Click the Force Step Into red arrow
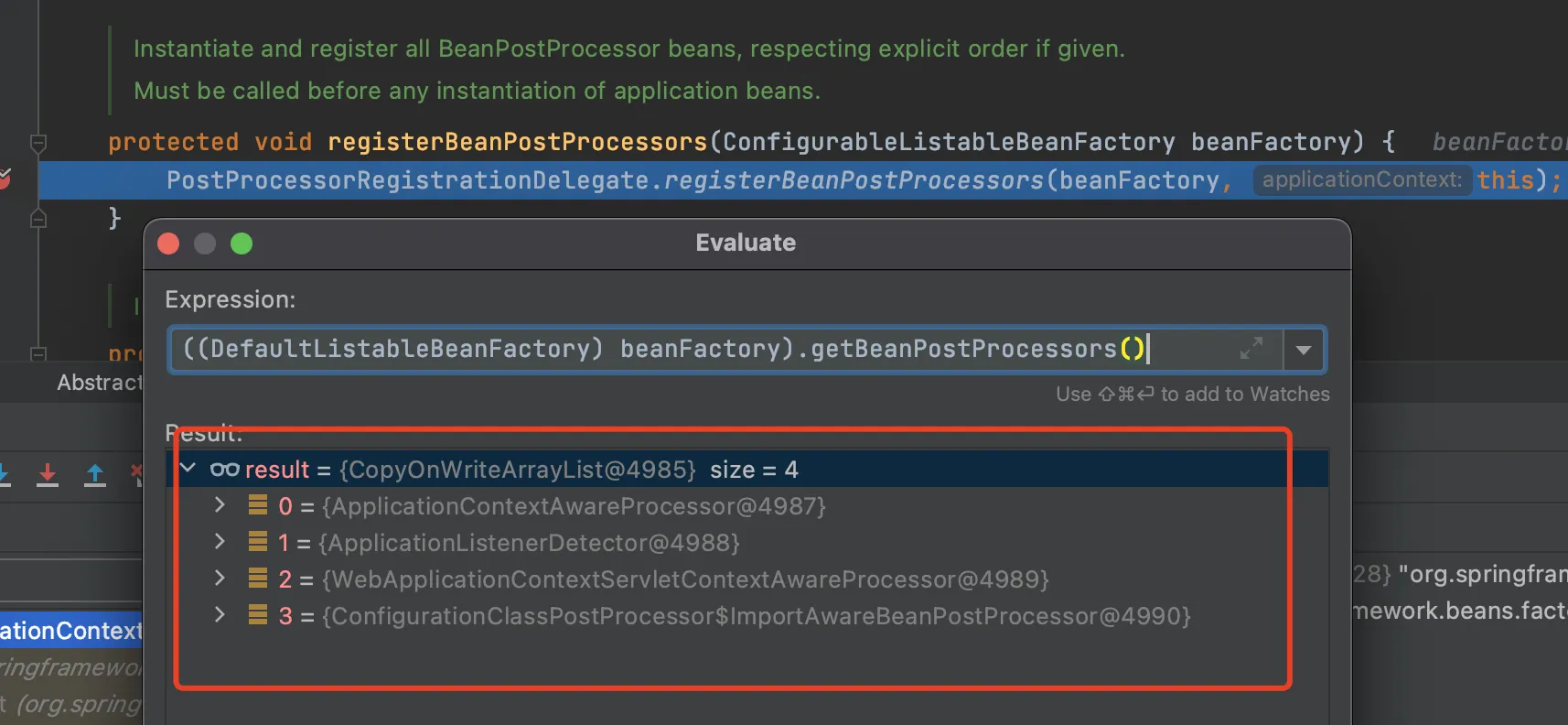Viewport: 1568px width, 725px height. pyautogui.click(x=48, y=474)
